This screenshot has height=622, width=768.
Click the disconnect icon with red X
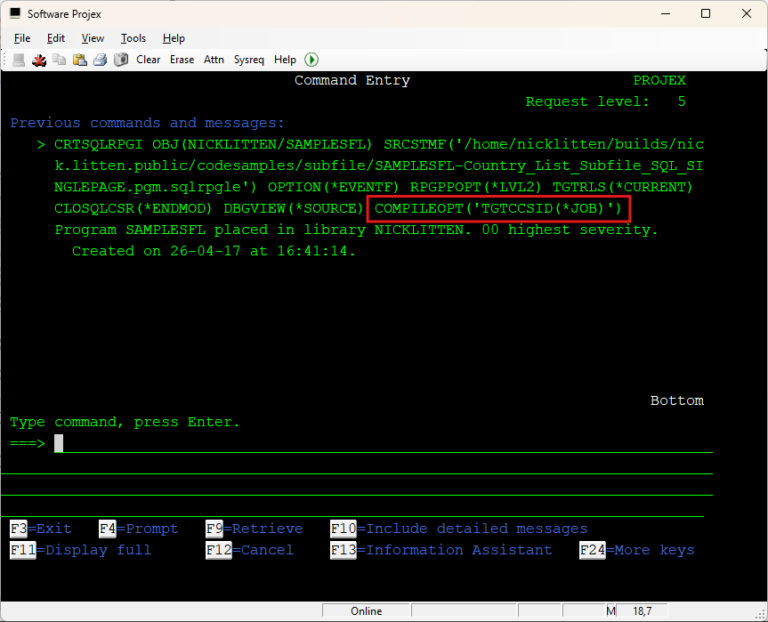coord(39,60)
